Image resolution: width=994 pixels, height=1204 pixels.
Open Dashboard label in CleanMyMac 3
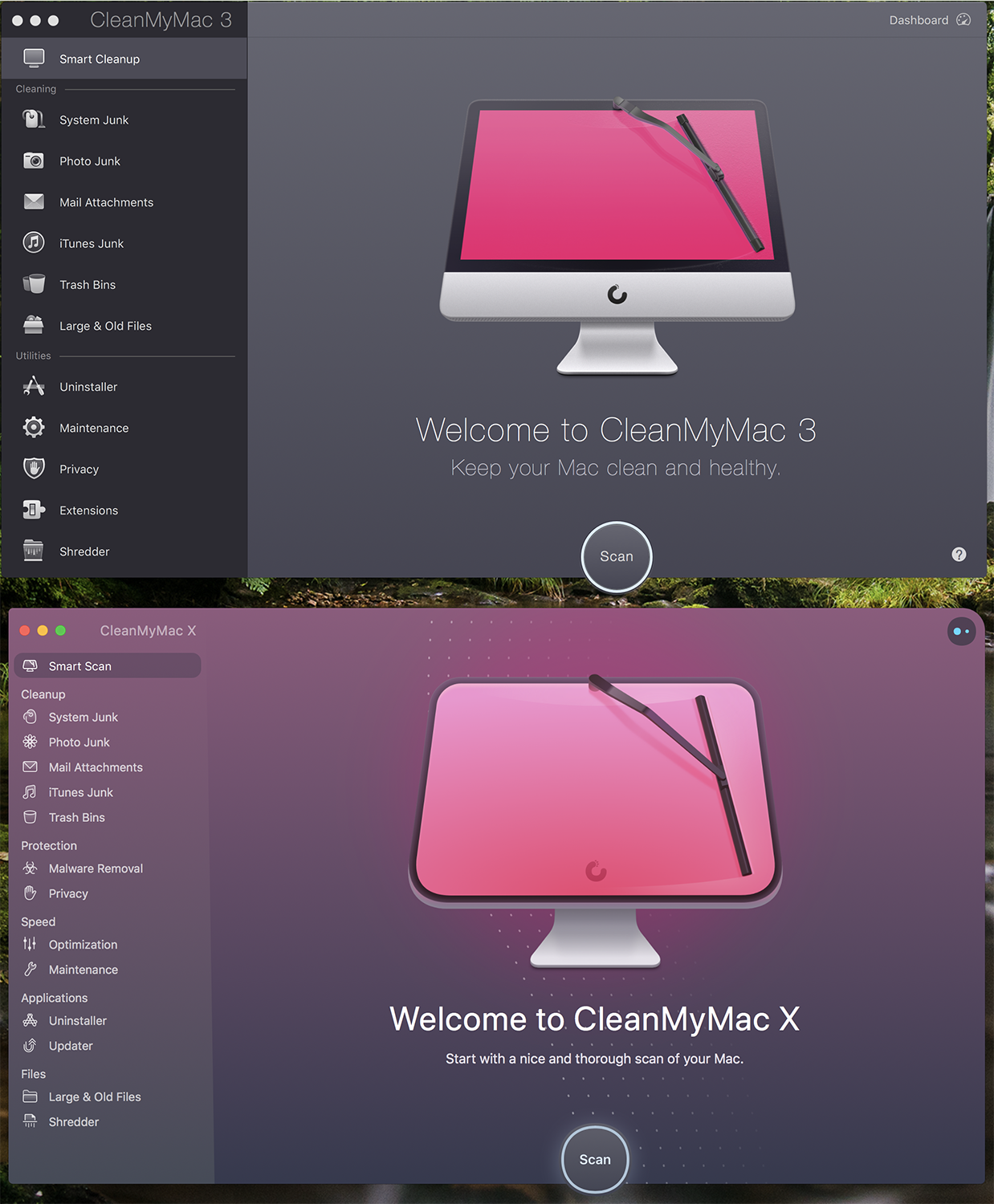919,20
